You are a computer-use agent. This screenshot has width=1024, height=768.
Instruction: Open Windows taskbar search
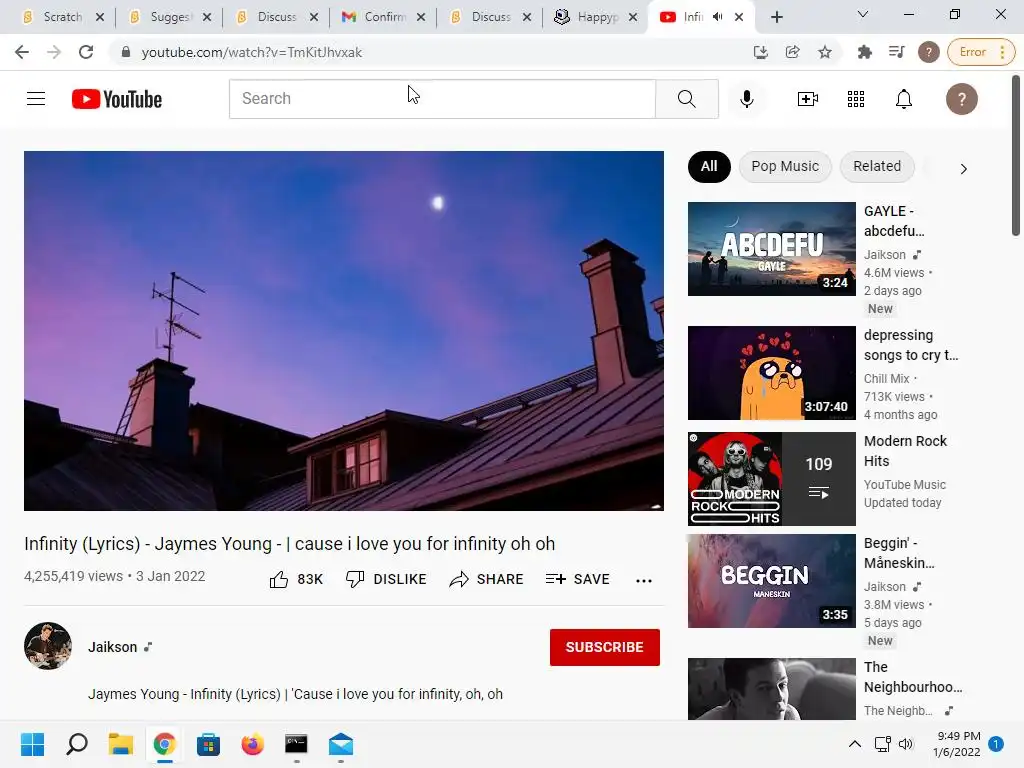click(x=77, y=744)
